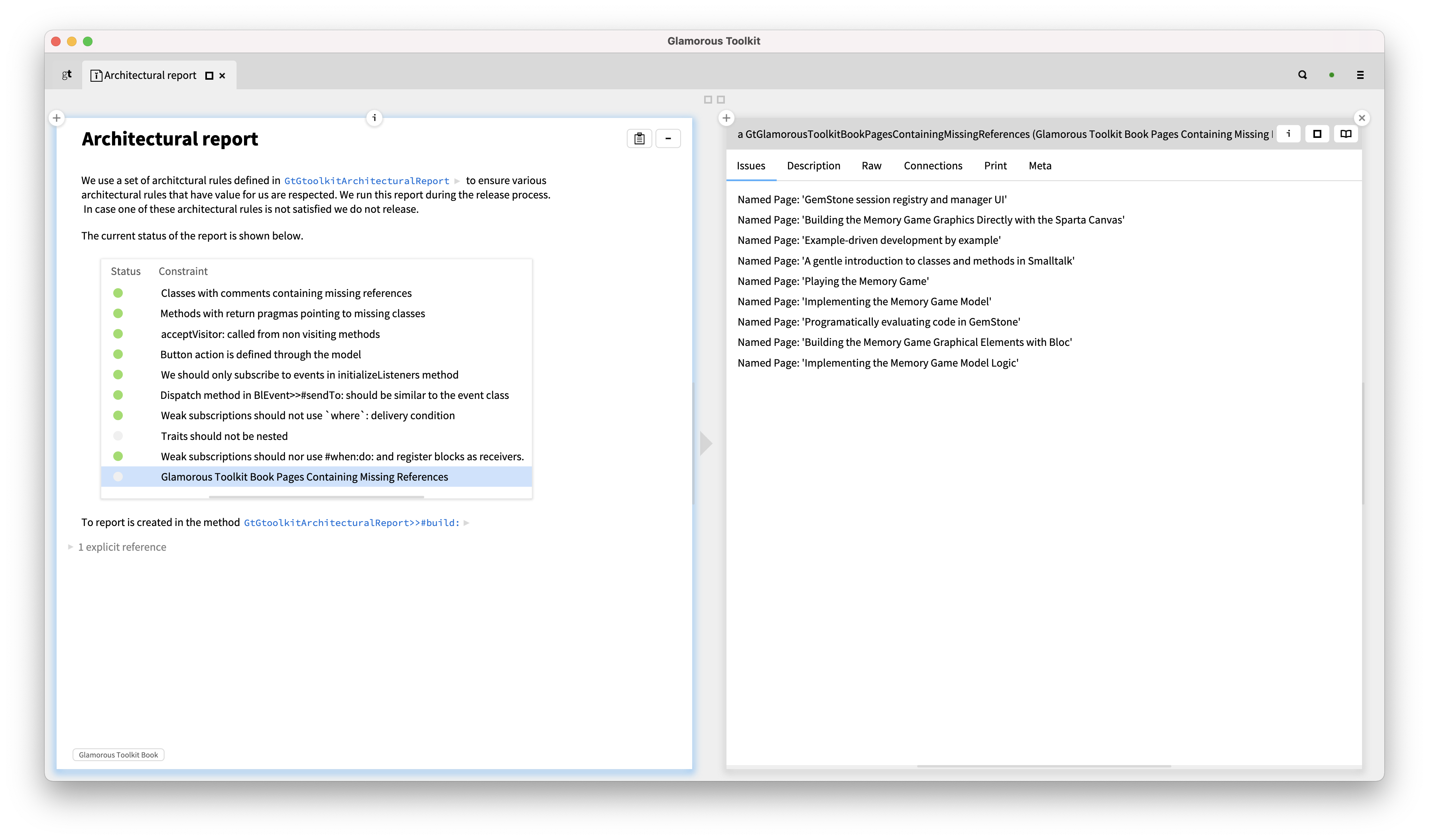
Task: Switch to the Raw tab
Action: click(871, 165)
